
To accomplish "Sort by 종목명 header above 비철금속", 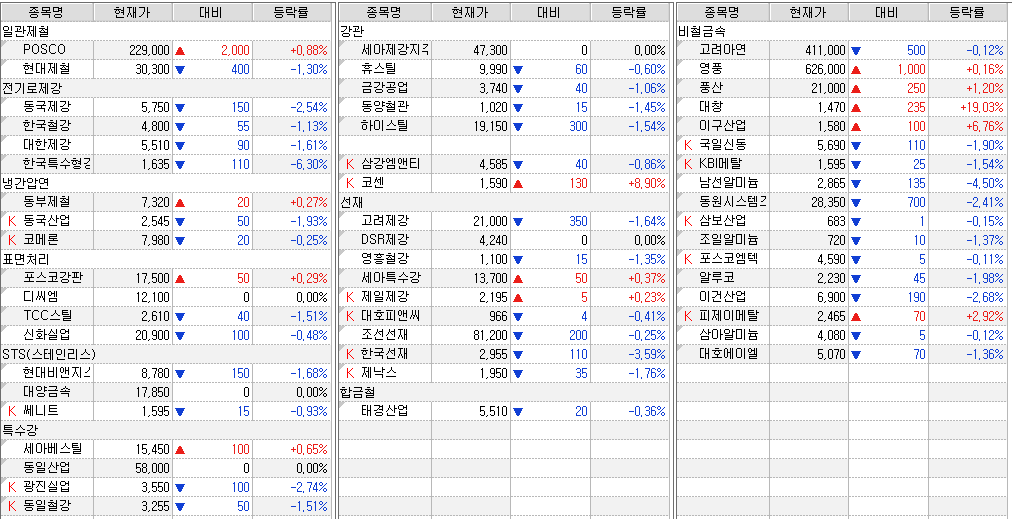I will point(724,12).
